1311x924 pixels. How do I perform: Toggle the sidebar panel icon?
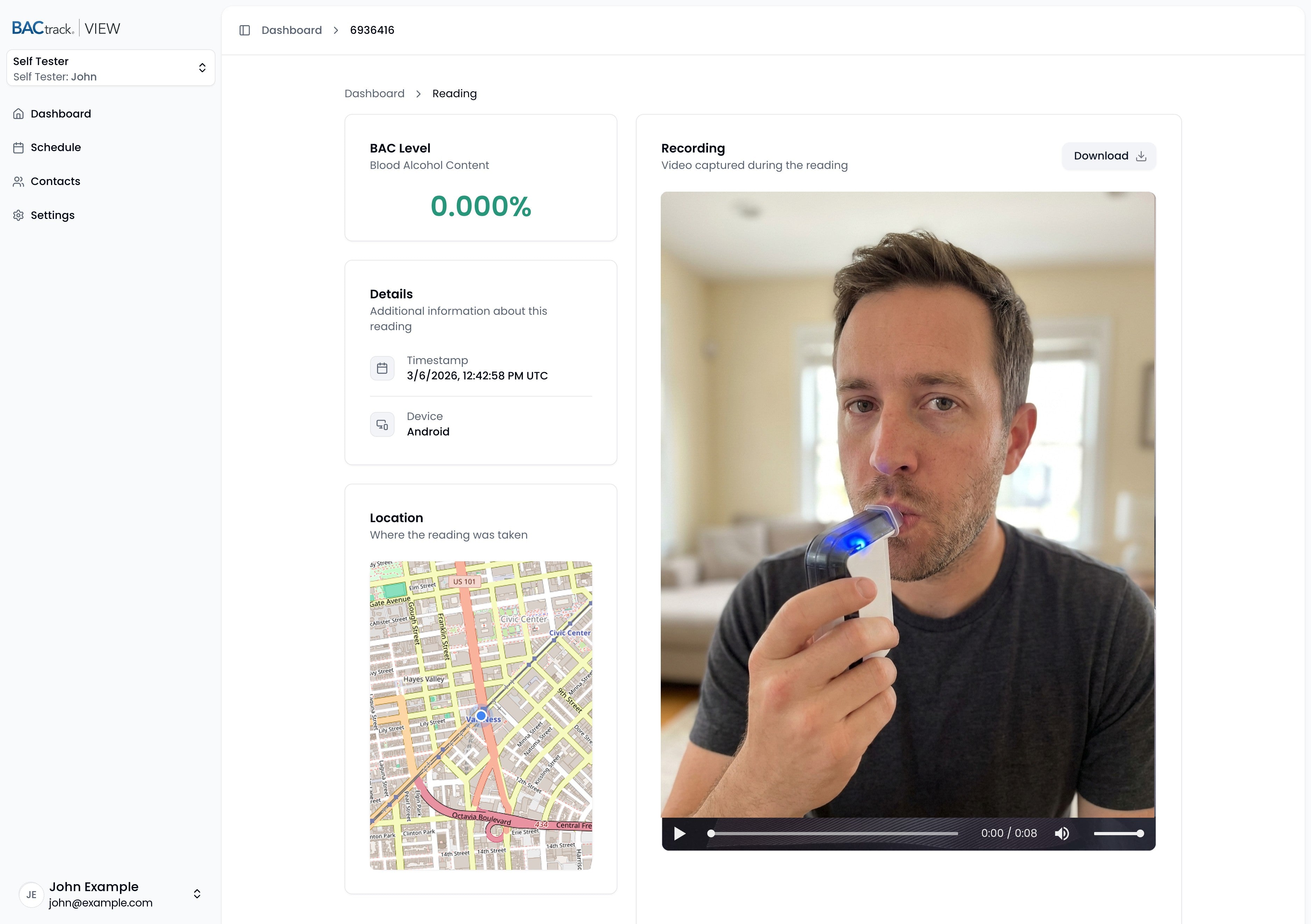245,30
